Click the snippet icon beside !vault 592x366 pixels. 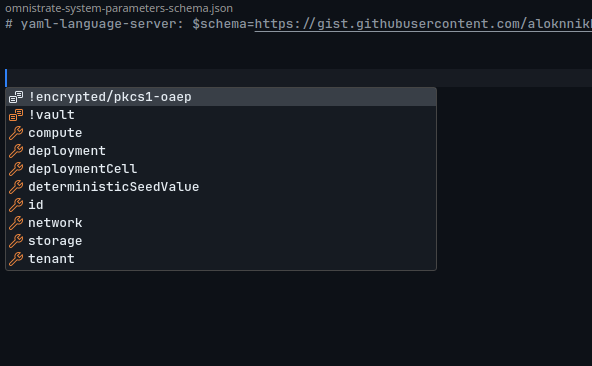(x=16, y=115)
